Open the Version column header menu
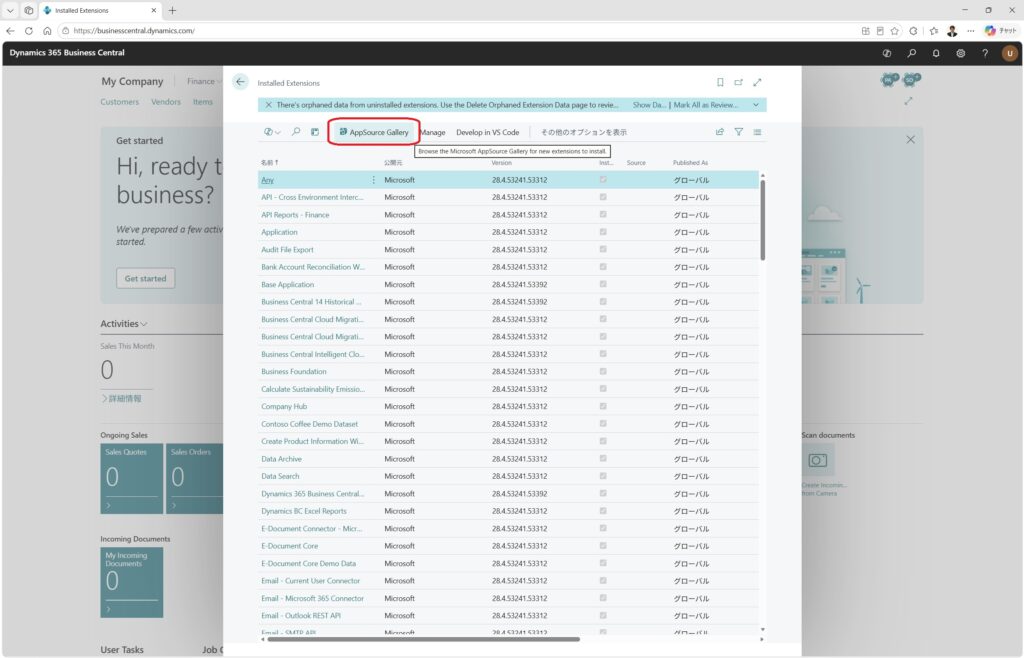1024x658 pixels. click(x=502, y=163)
